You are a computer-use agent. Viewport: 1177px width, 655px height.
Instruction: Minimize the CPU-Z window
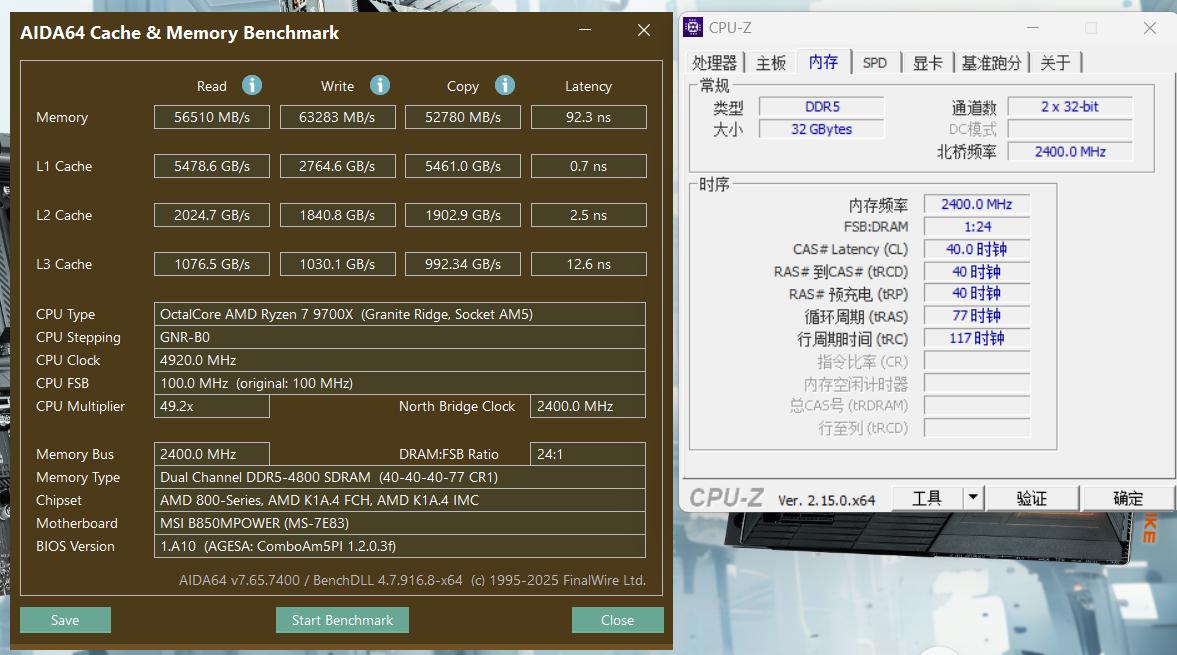pyautogui.click(x=1033, y=28)
